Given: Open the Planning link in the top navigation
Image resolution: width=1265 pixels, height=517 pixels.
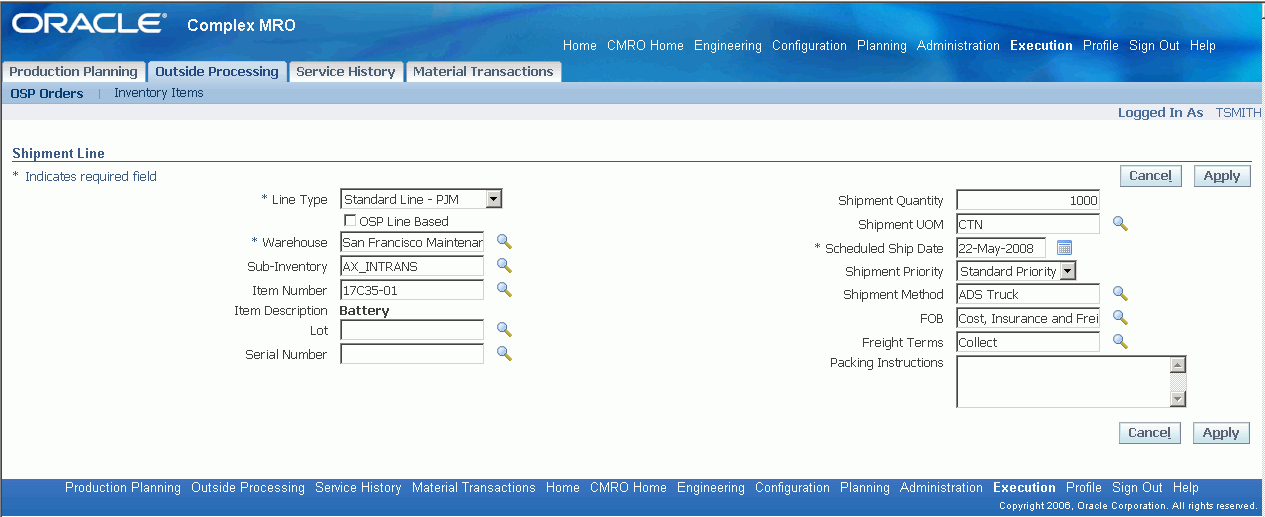Looking at the screenshot, I should pyautogui.click(x=882, y=45).
